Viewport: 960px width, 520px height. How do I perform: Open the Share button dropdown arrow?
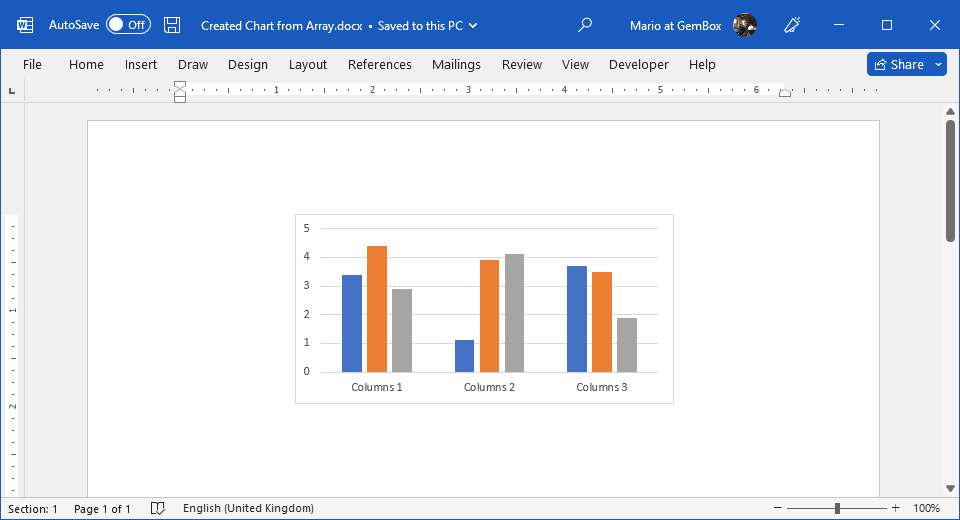(x=938, y=64)
